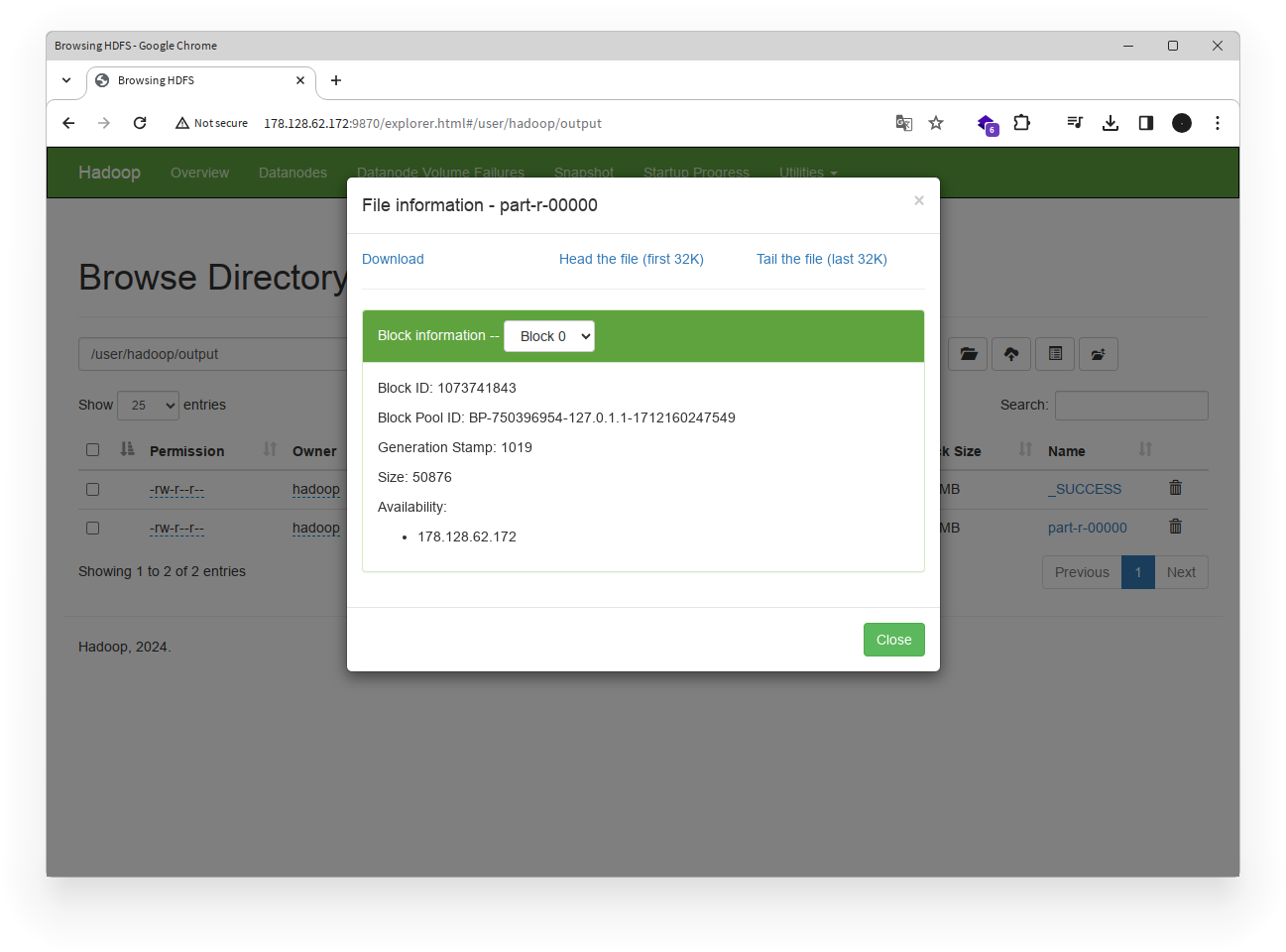Open Chrome downloads icon
The width and height of the screenshot is (1286, 952).
point(1111,123)
